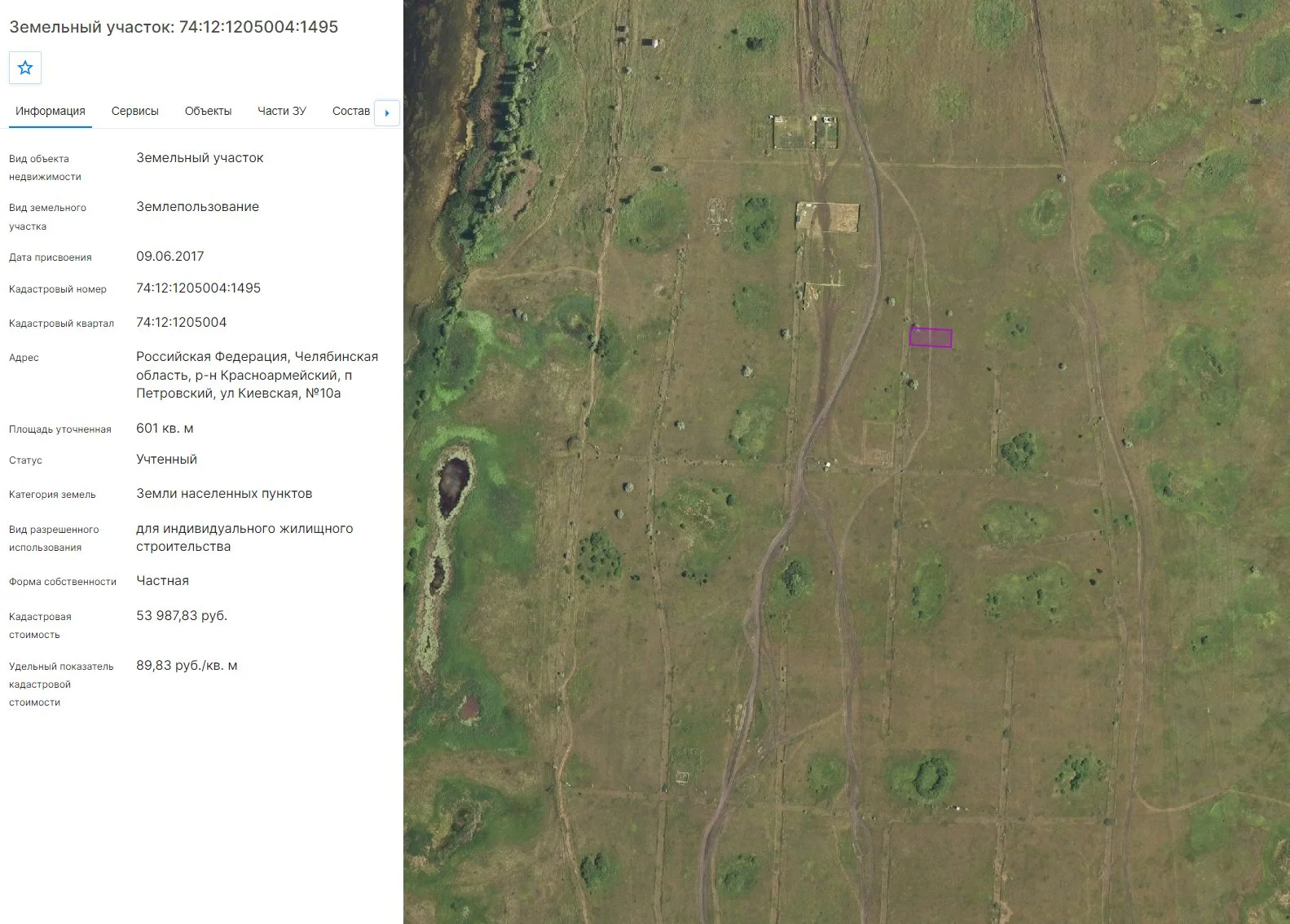Open the Объекты tab
This screenshot has height=924, width=1290.
[x=208, y=111]
